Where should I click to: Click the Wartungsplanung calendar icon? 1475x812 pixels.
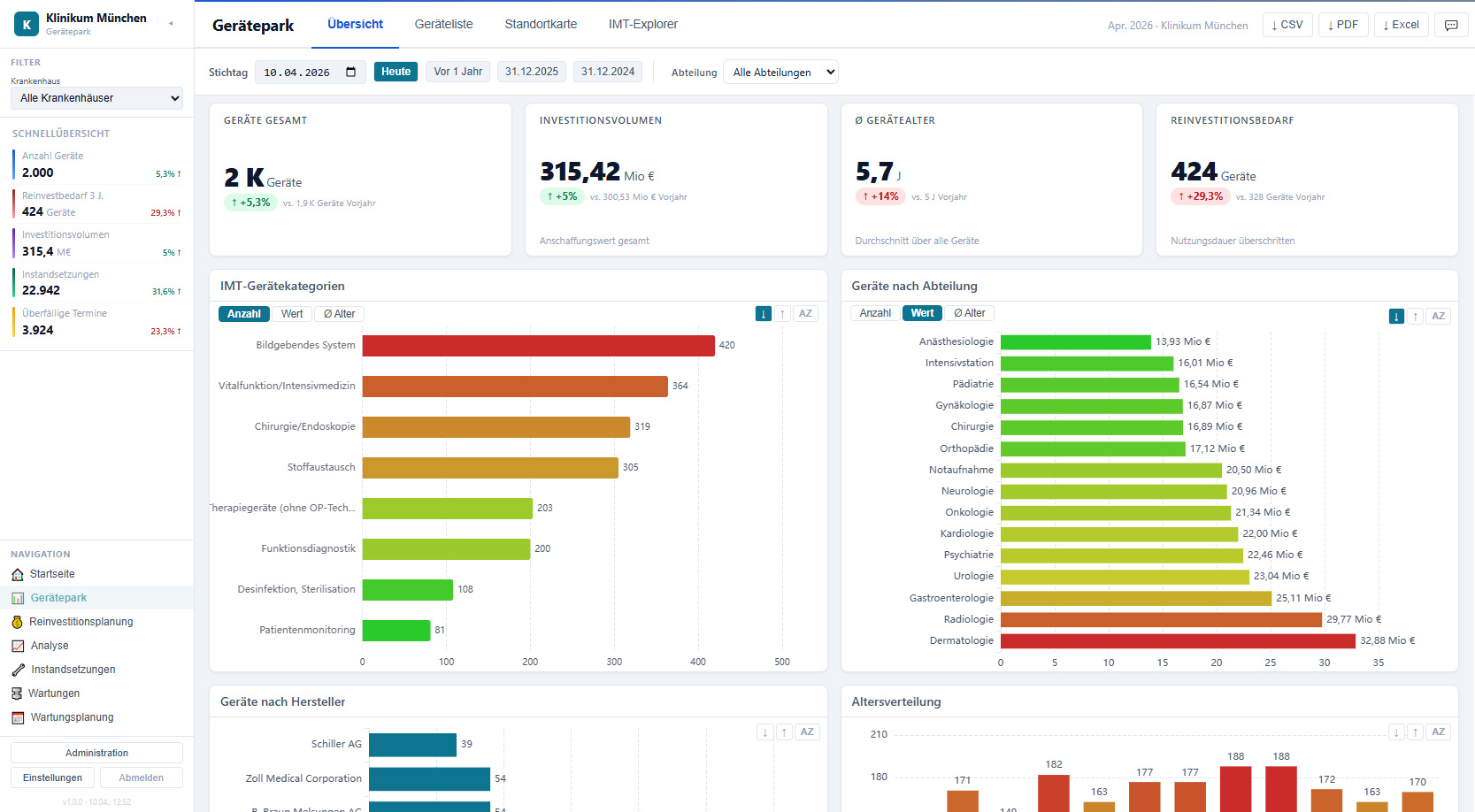coord(18,718)
